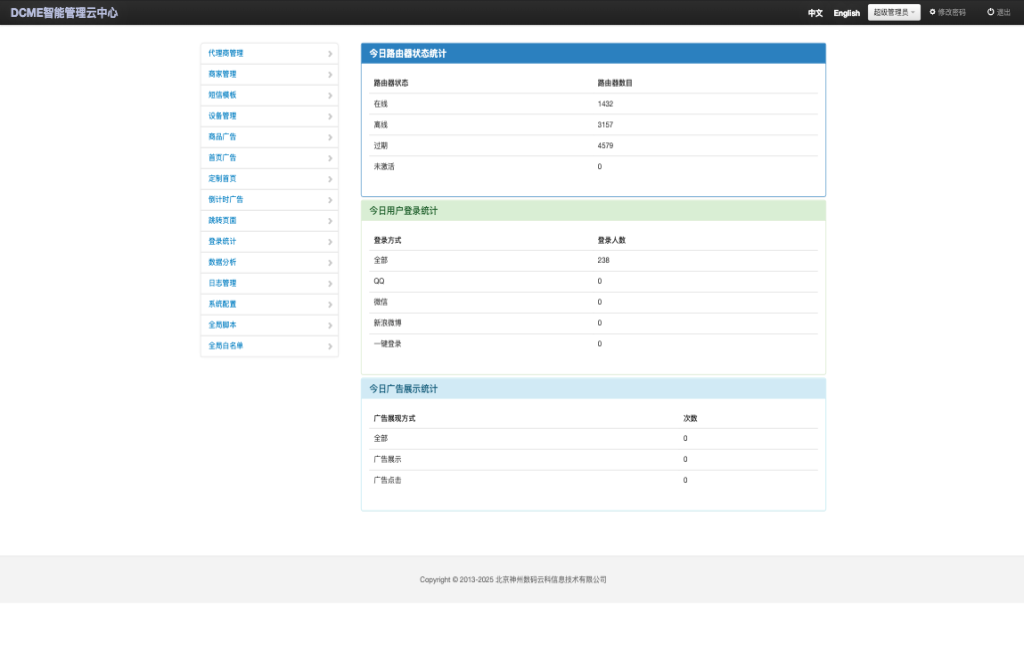Click the chevron arrow on 跳转页面 row

[x=330, y=221]
